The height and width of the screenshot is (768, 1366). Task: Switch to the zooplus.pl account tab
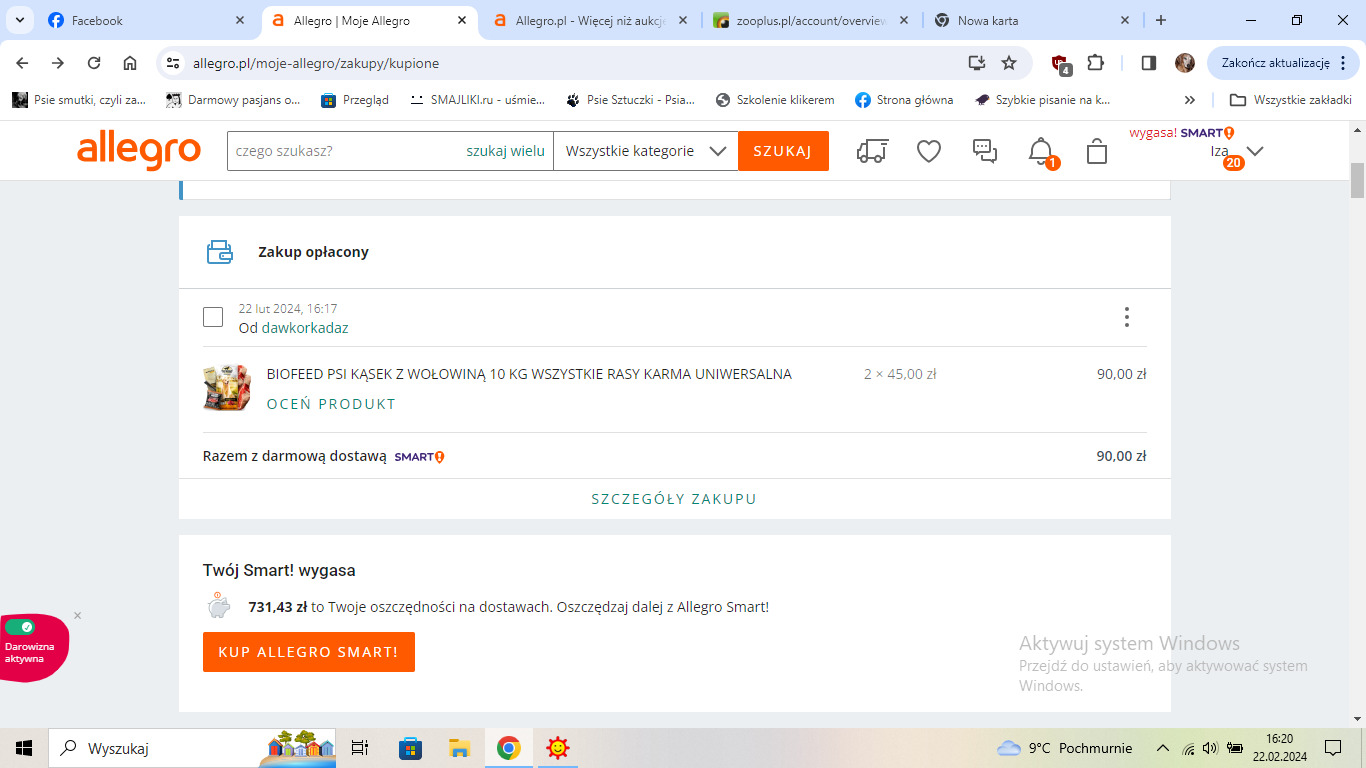click(811, 20)
